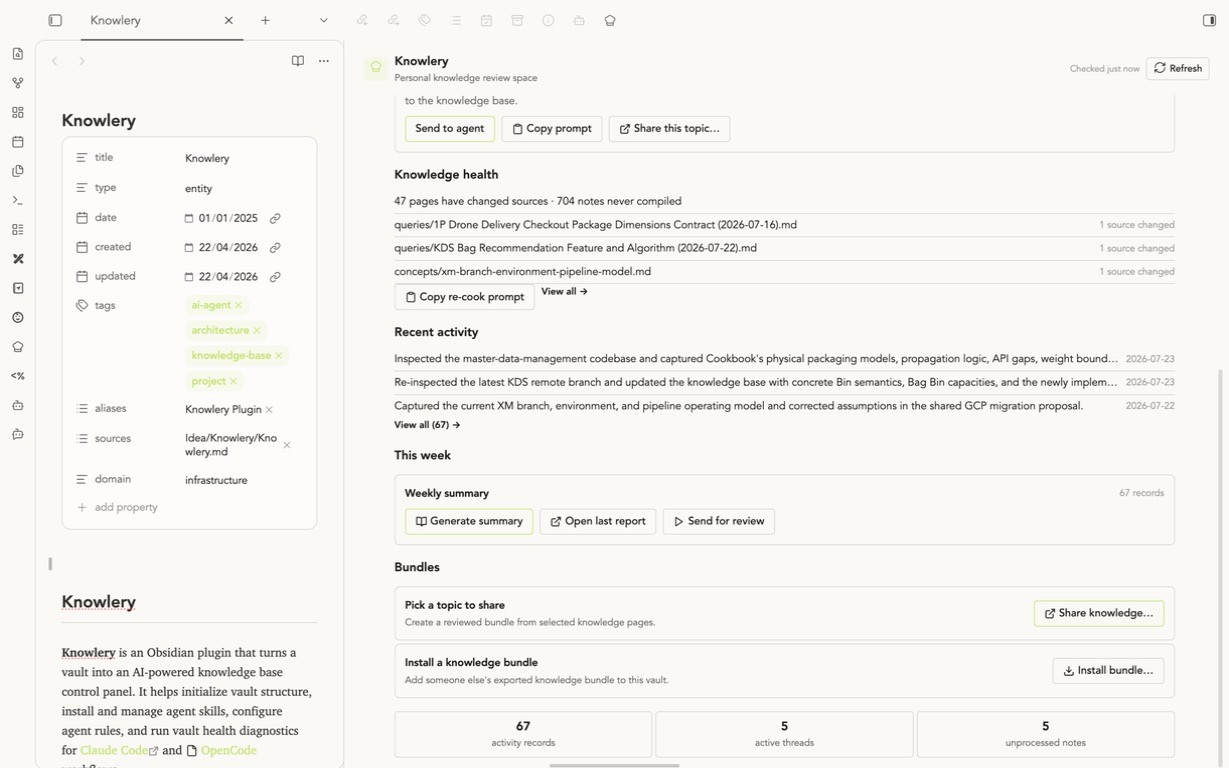
Task: Click the link icon beside updated date
Action: pos(275,277)
